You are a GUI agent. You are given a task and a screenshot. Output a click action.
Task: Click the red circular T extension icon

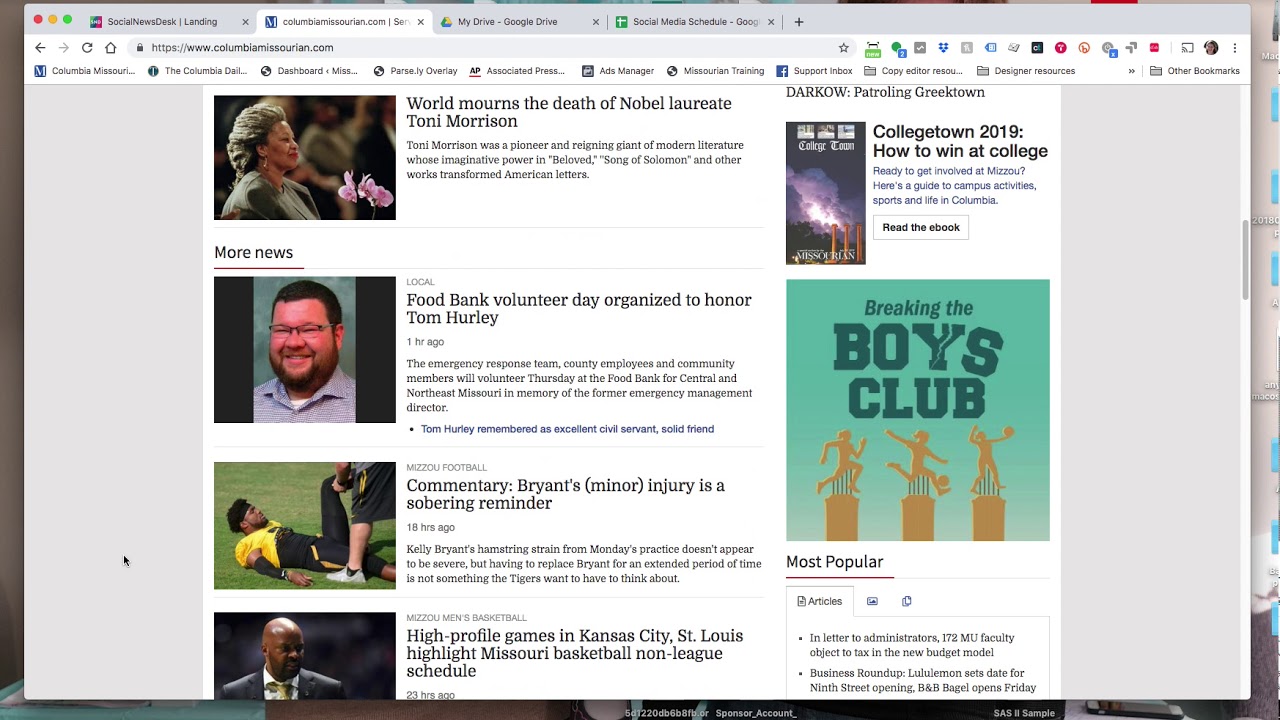(x=1060, y=47)
